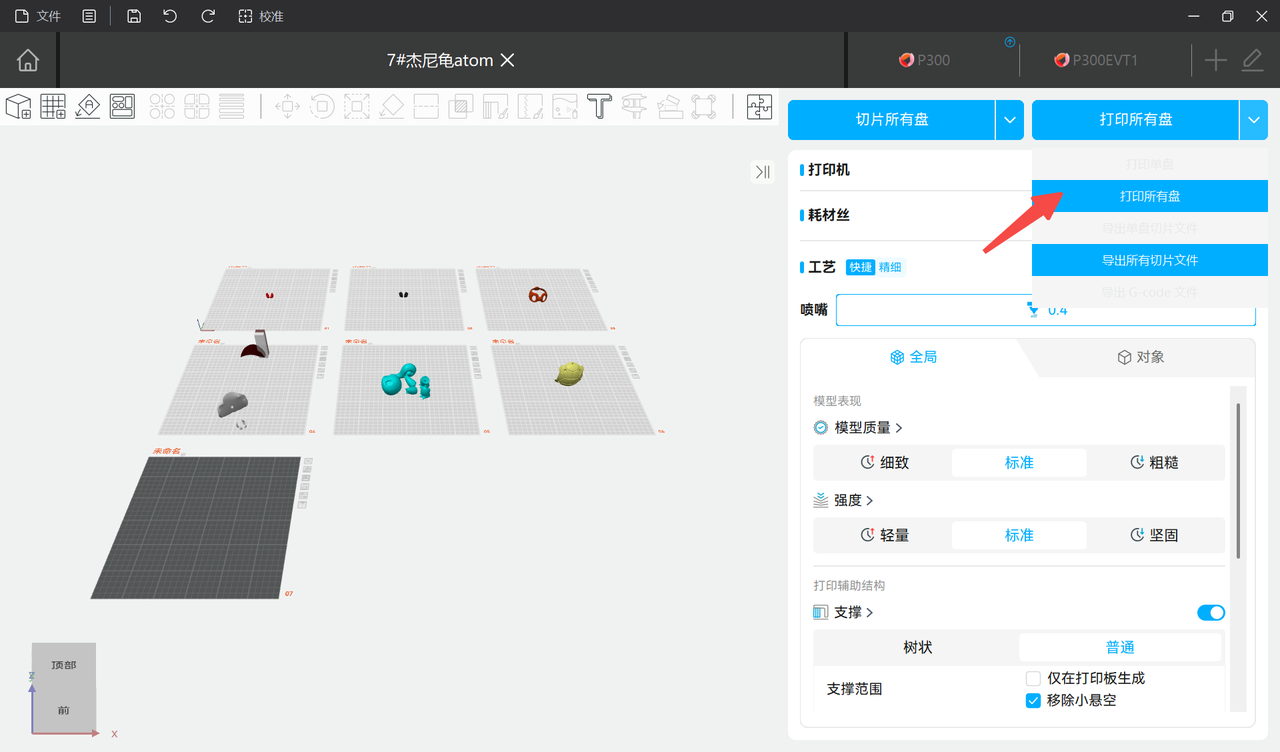Viewport: 1280px width, 752px height.
Task: Check the 仅在打印板生成 checkbox
Action: pyautogui.click(x=1034, y=678)
